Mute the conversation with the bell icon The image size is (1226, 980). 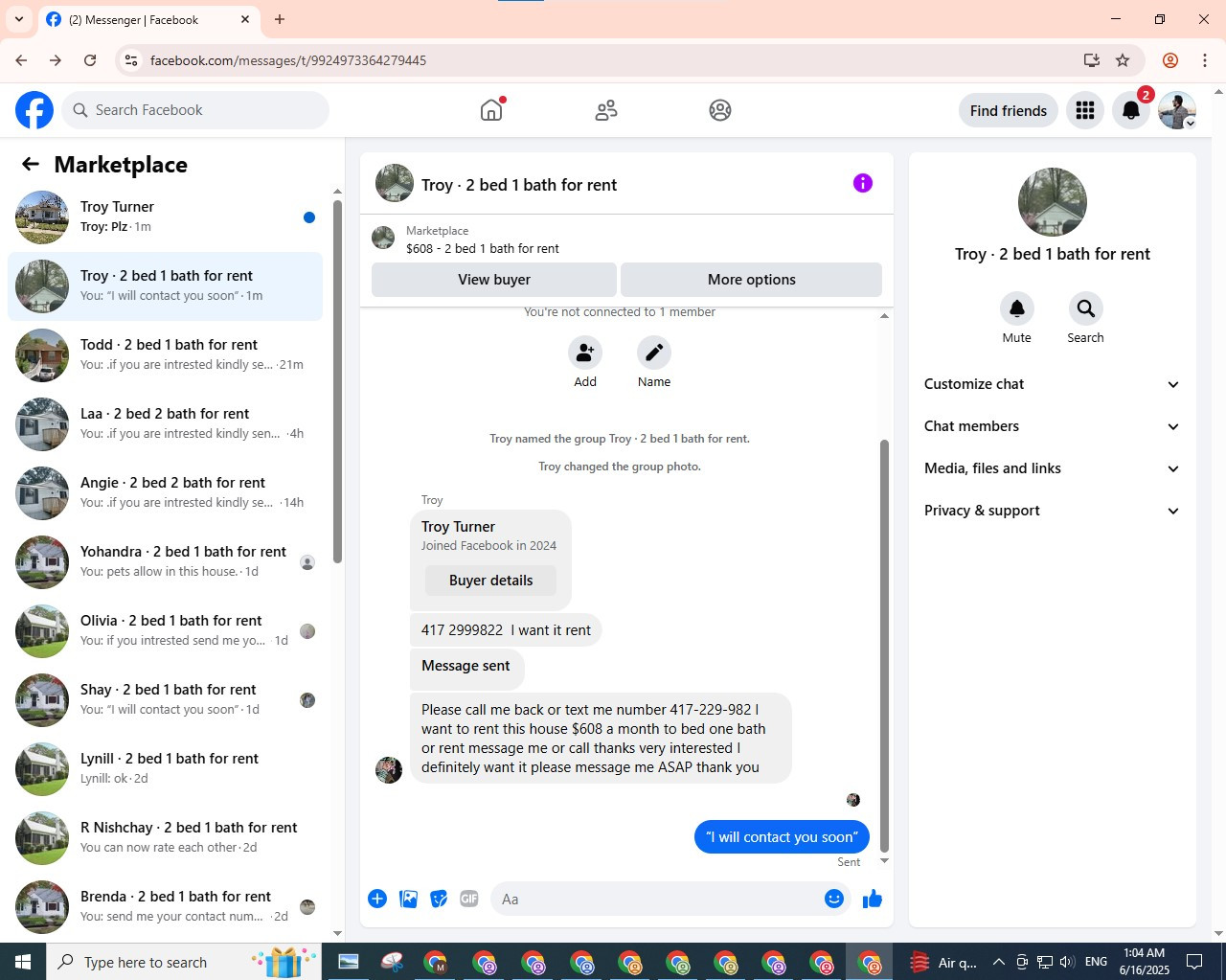(1017, 308)
